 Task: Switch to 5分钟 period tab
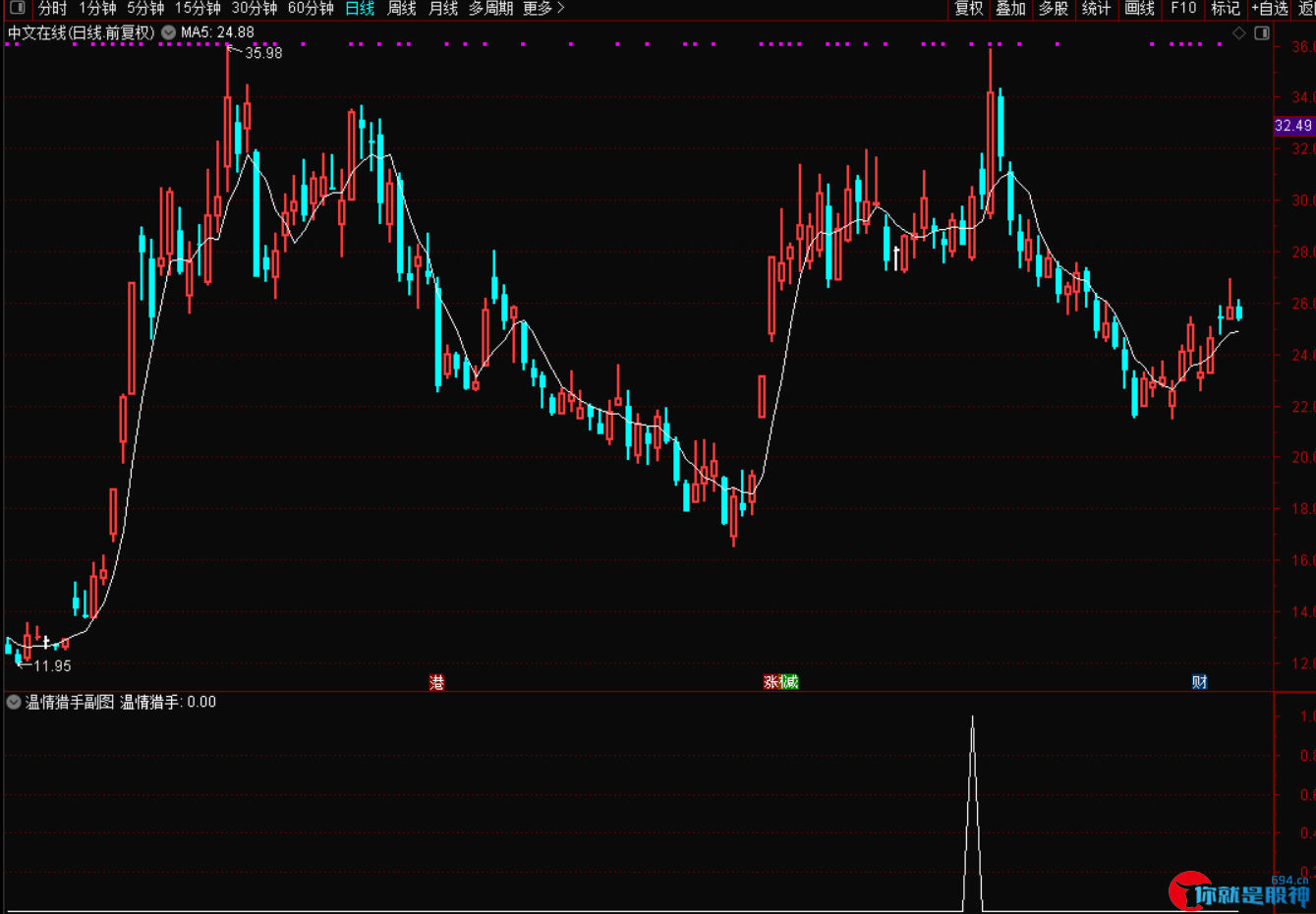145,8
